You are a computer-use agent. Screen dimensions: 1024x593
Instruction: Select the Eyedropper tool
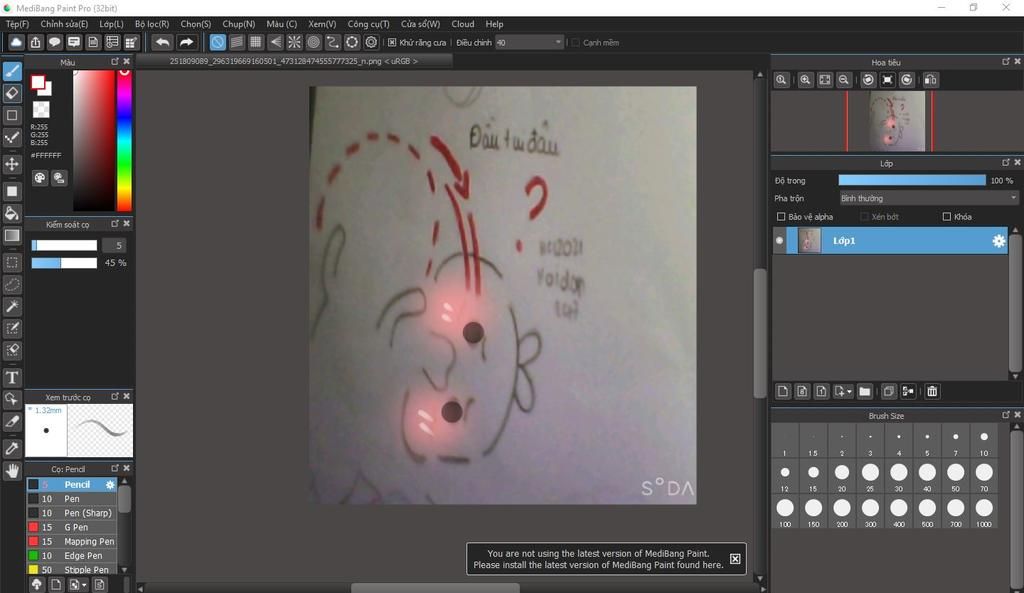(12, 449)
